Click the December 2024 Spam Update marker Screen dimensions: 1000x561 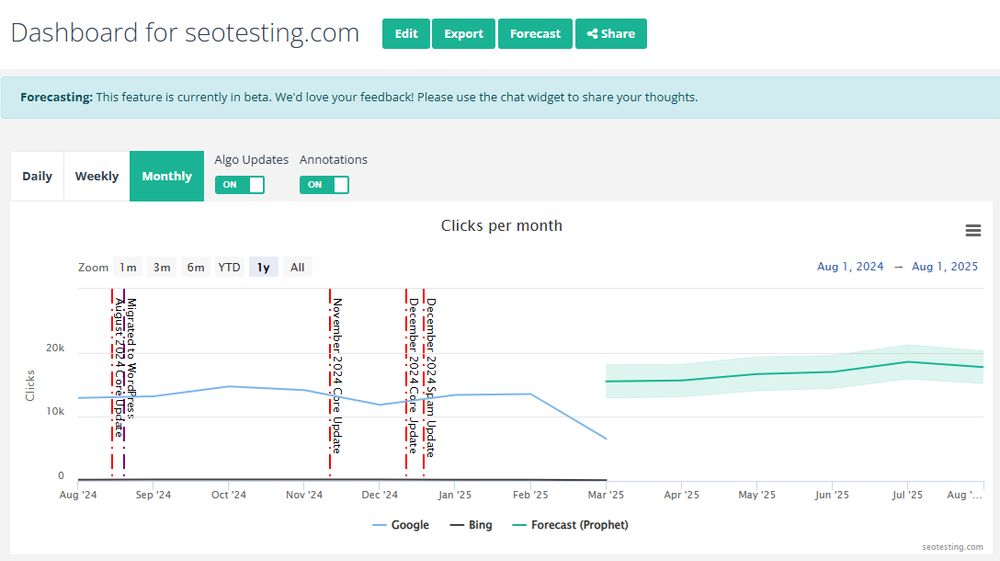click(423, 382)
